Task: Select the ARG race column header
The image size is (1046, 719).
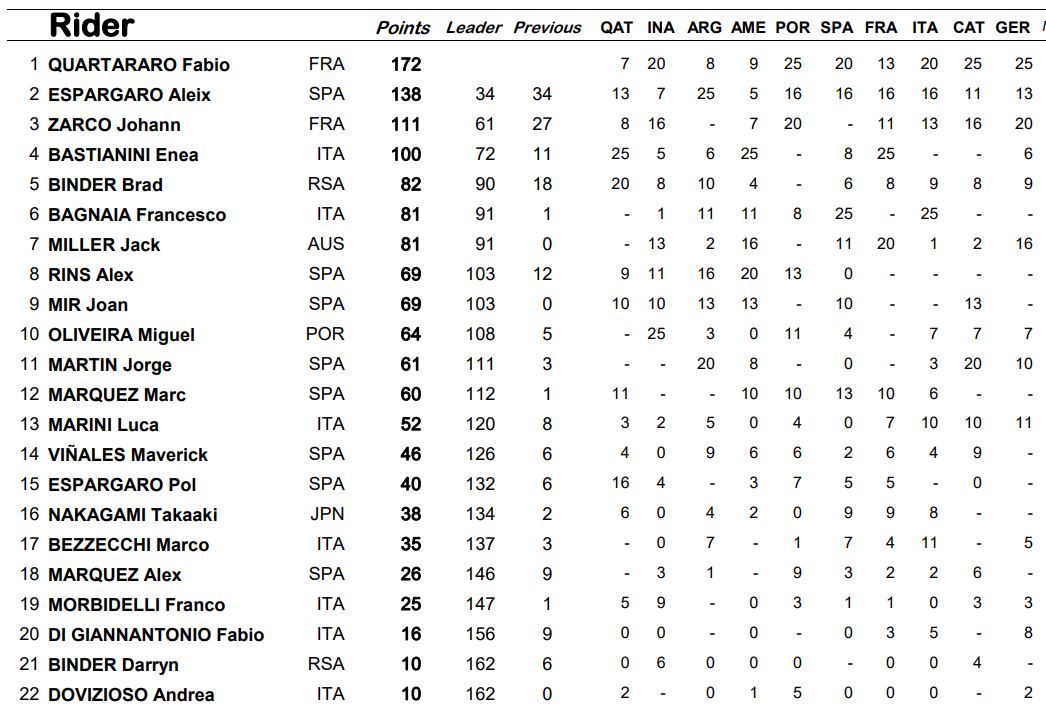Action: 704,28
